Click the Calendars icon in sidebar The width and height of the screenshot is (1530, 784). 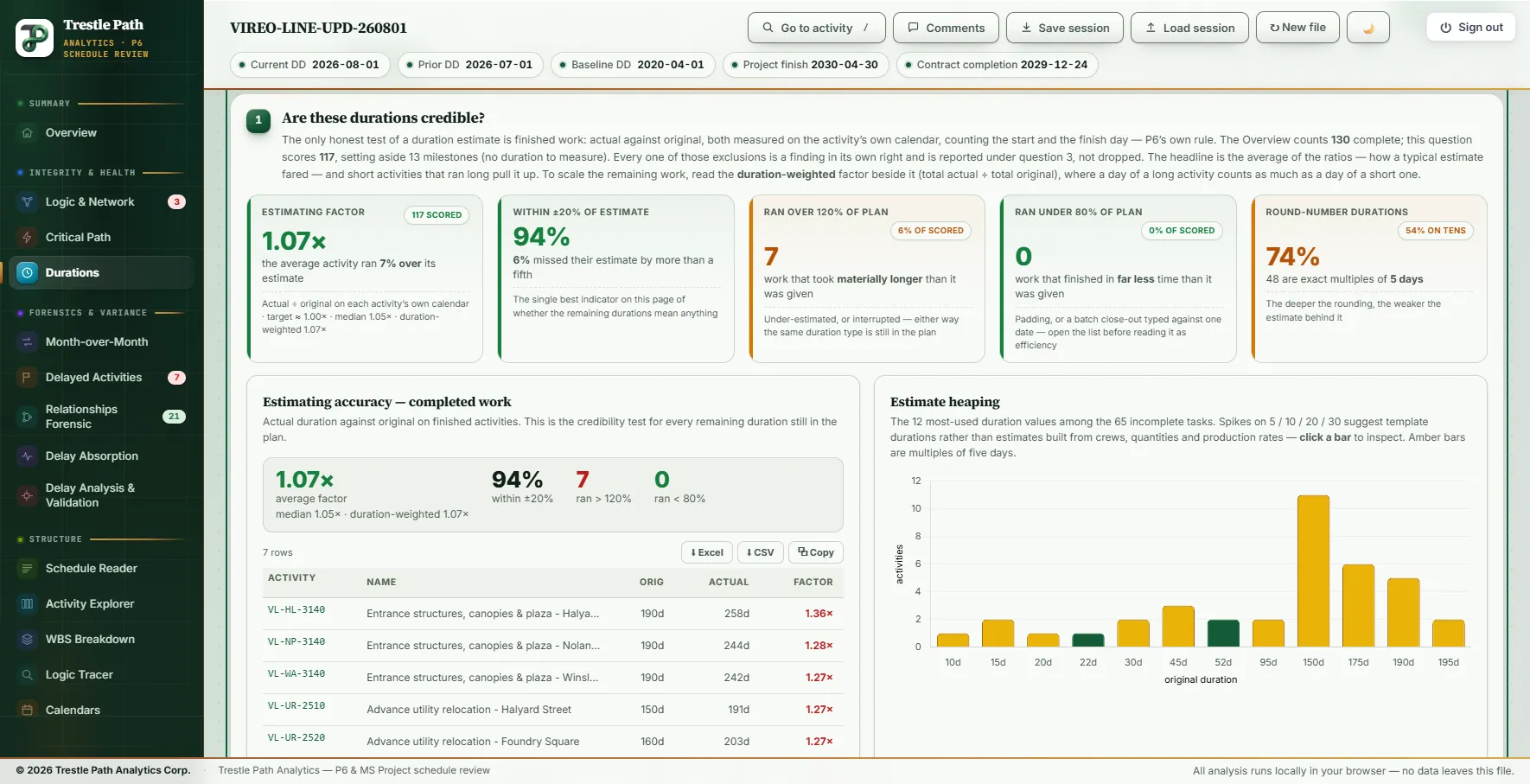coord(27,711)
